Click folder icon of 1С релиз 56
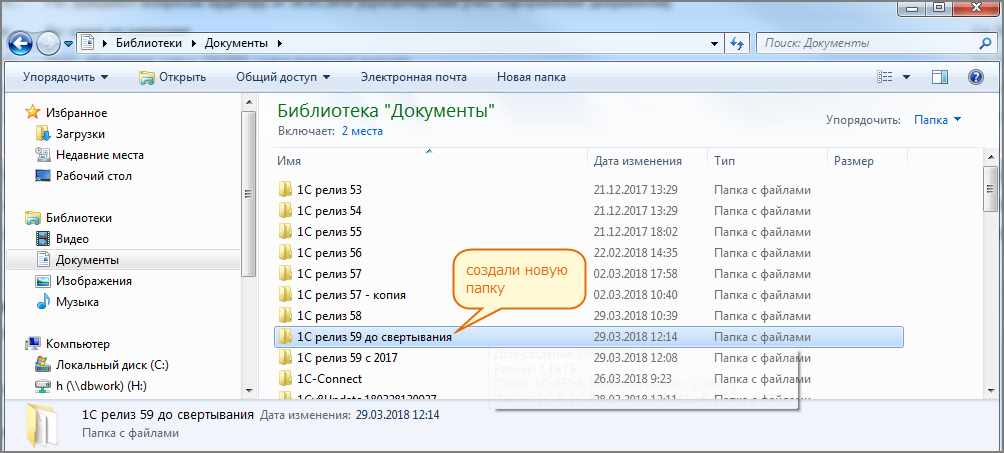1004x453 pixels. tap(285, 252)
